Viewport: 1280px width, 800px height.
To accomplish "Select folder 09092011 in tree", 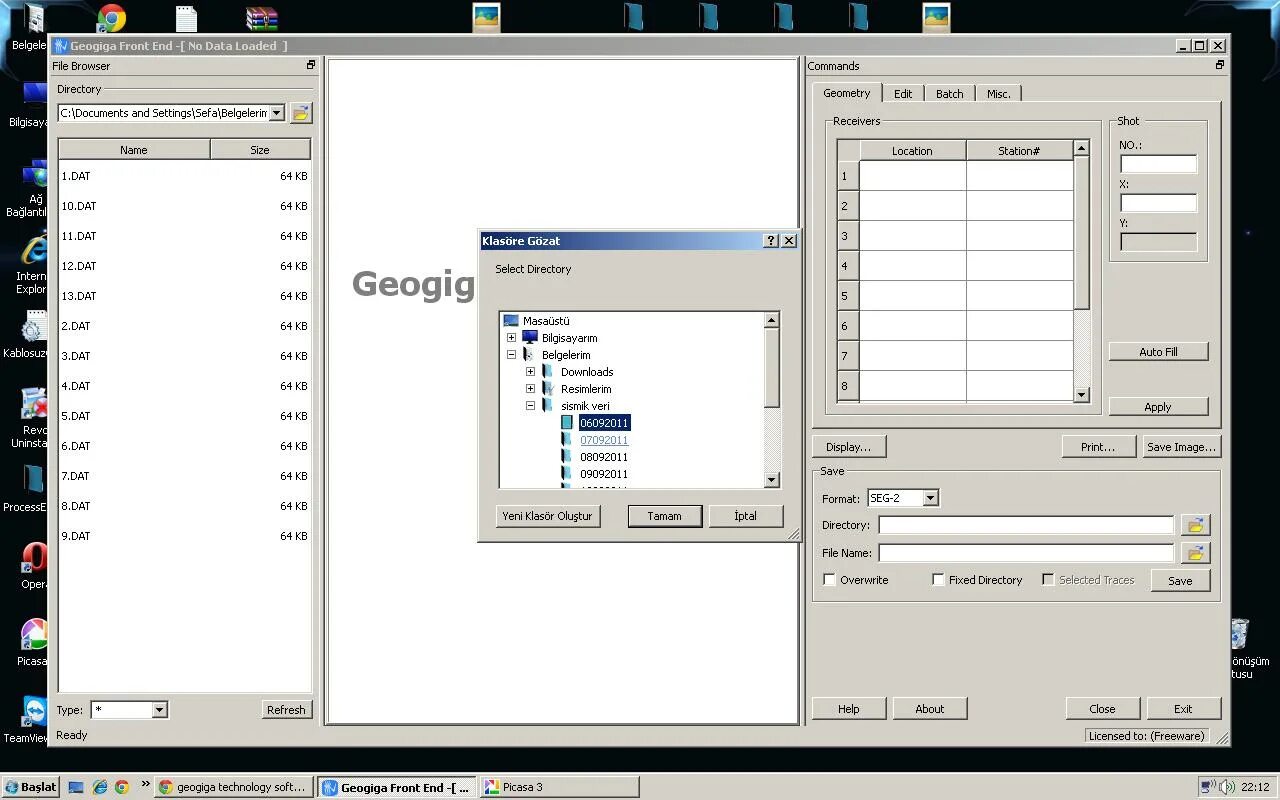I will [604, 474].
